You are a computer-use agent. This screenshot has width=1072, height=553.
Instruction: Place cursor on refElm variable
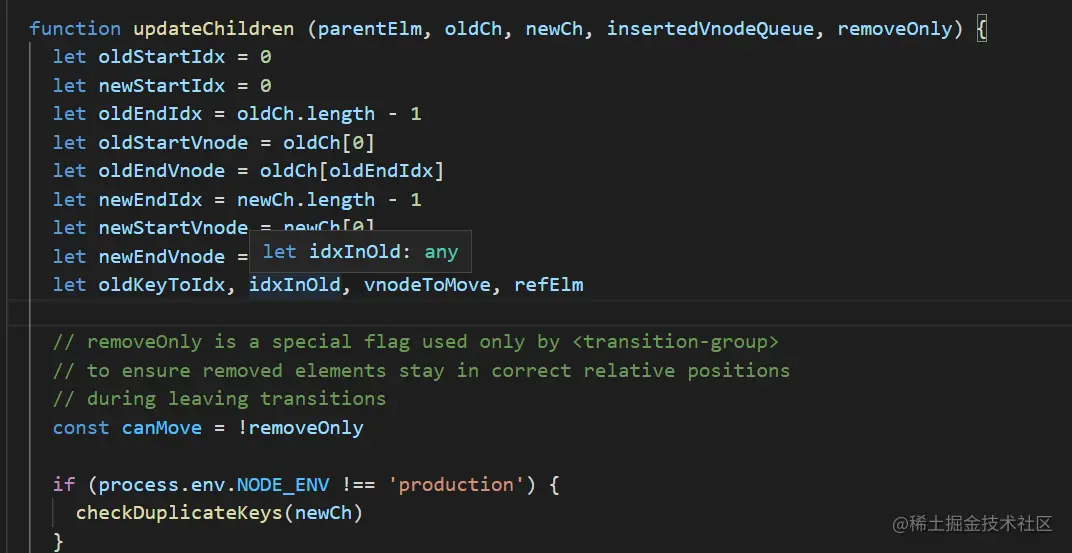(548, 285)
